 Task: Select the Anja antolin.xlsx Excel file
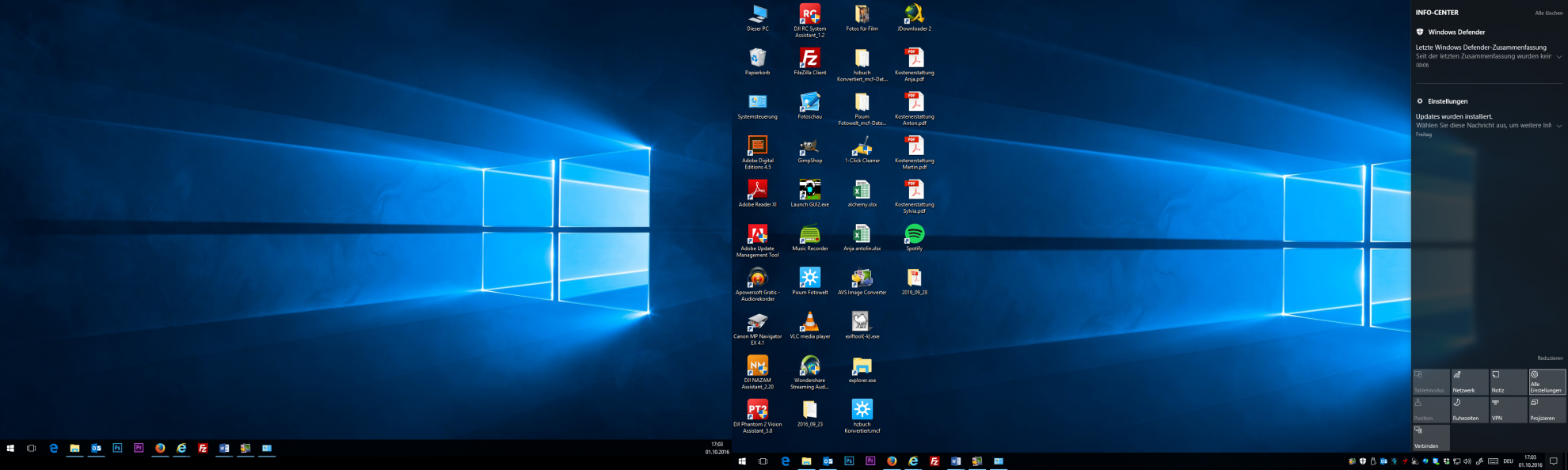pos(862,238)
